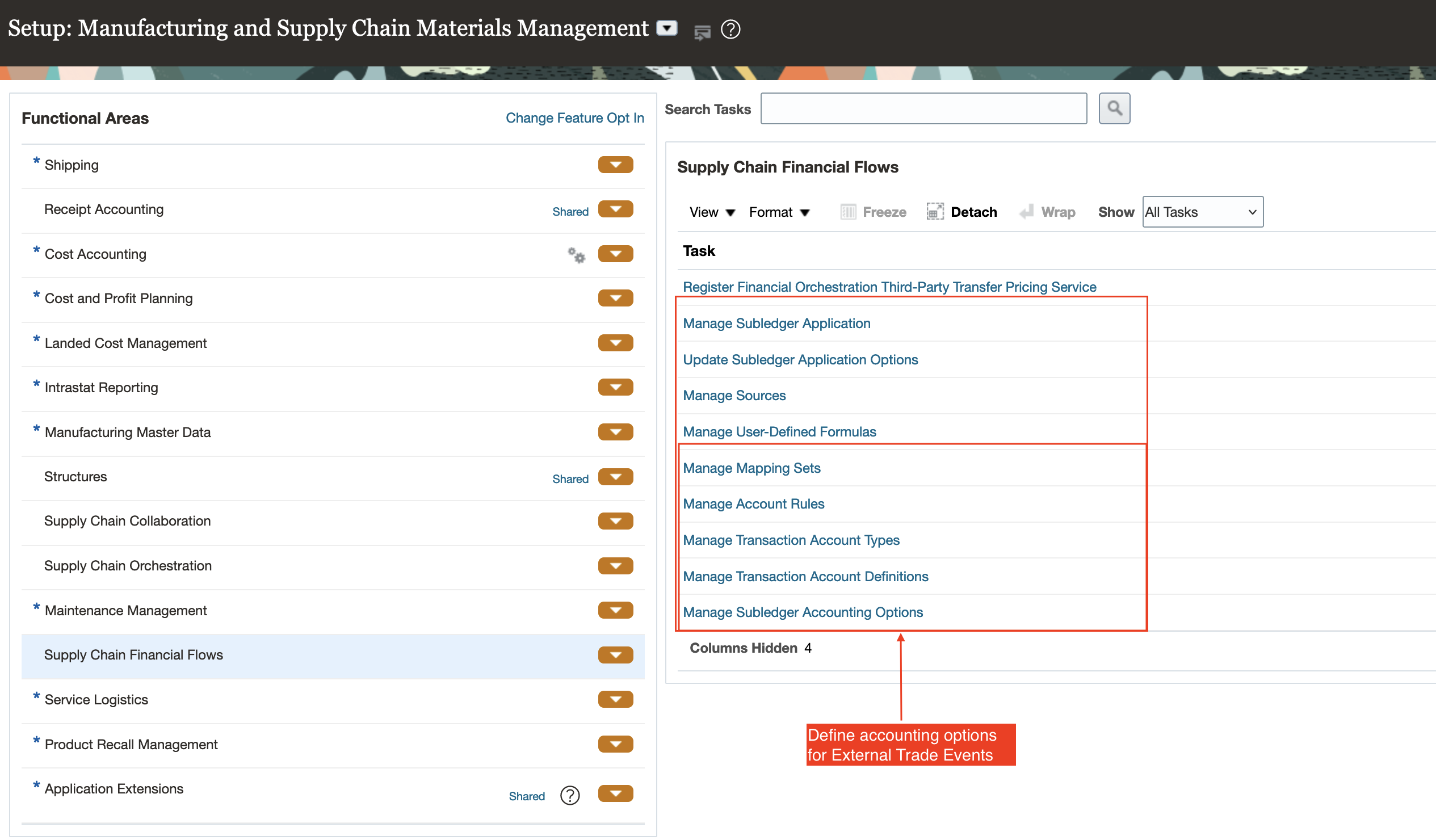Image resolution: width=1436 pixels, height=840 pixels.
Task: Click help icon beside Application Extensions
Action: (569, 795)
